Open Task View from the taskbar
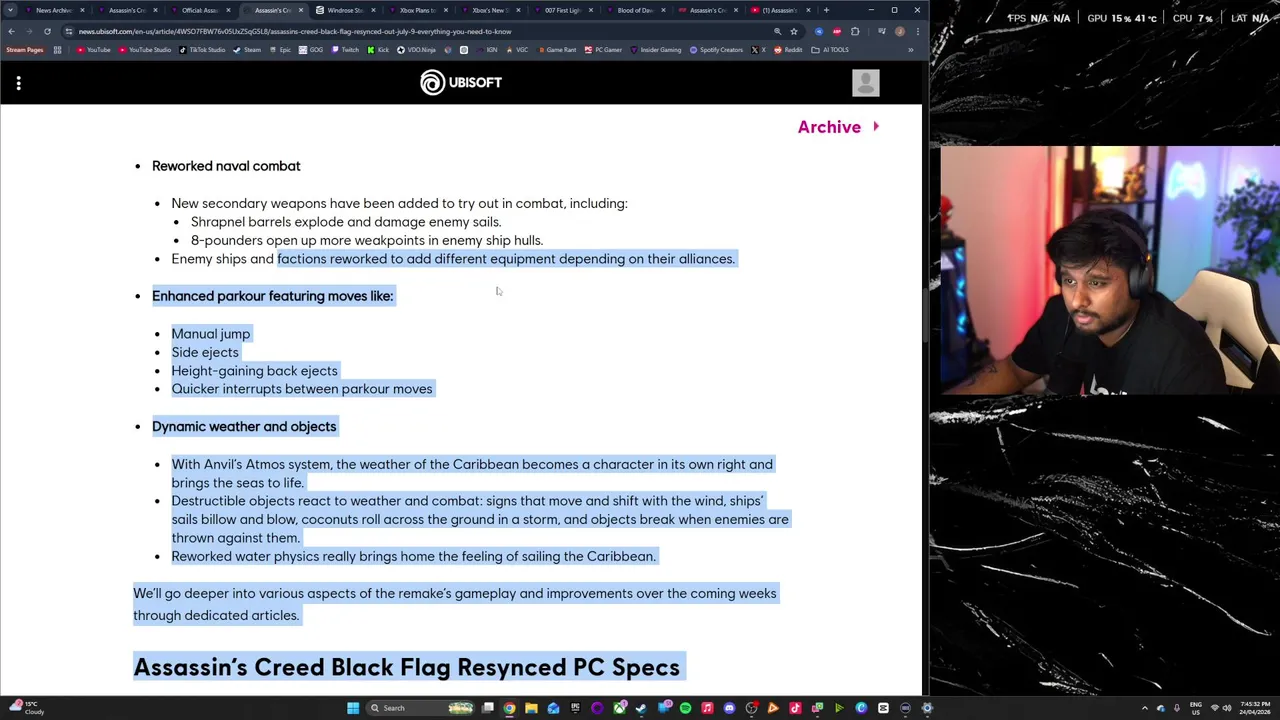Screen dimensions: 1280x720 [487, 708]
